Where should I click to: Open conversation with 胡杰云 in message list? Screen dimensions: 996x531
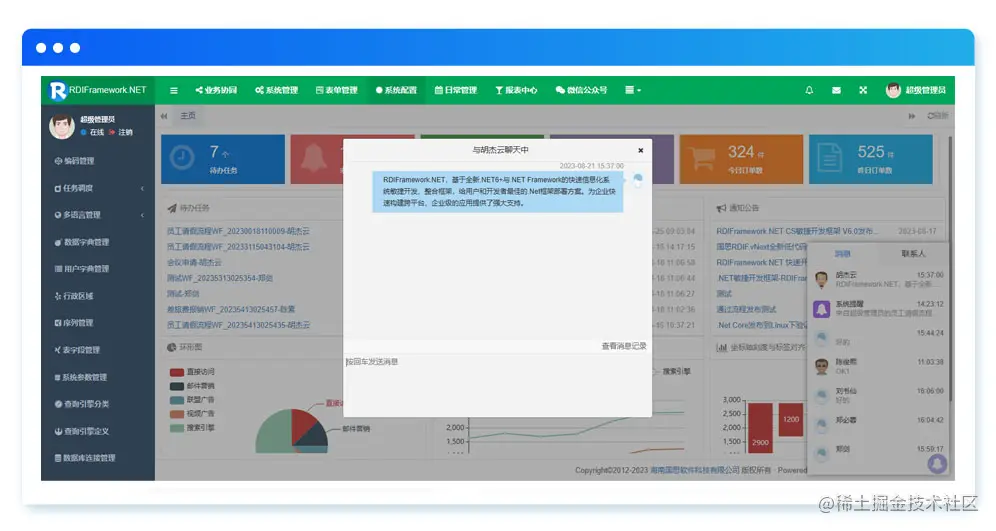click(x=878, y=279)
